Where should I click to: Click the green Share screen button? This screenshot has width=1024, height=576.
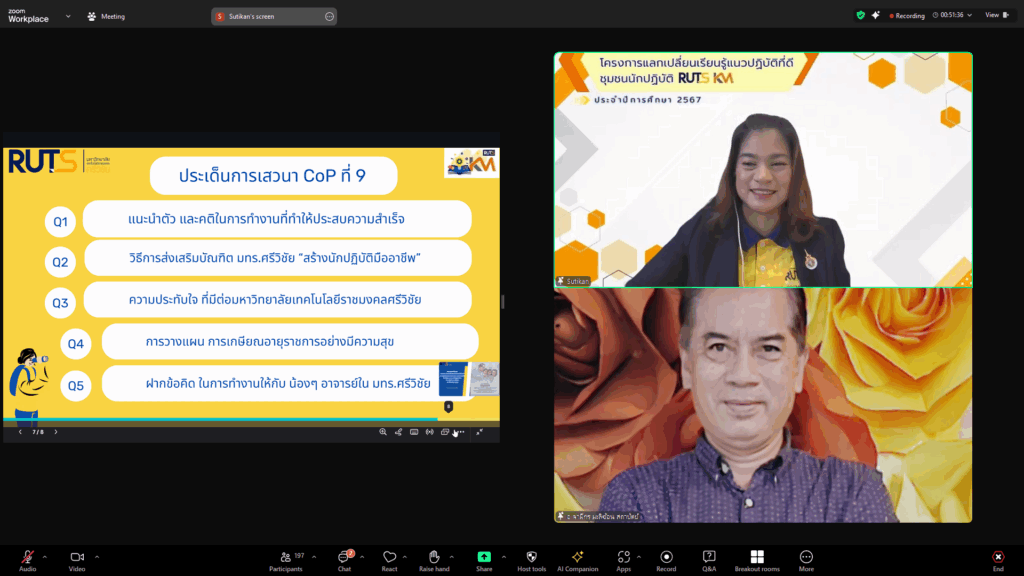tap(484, 560)
